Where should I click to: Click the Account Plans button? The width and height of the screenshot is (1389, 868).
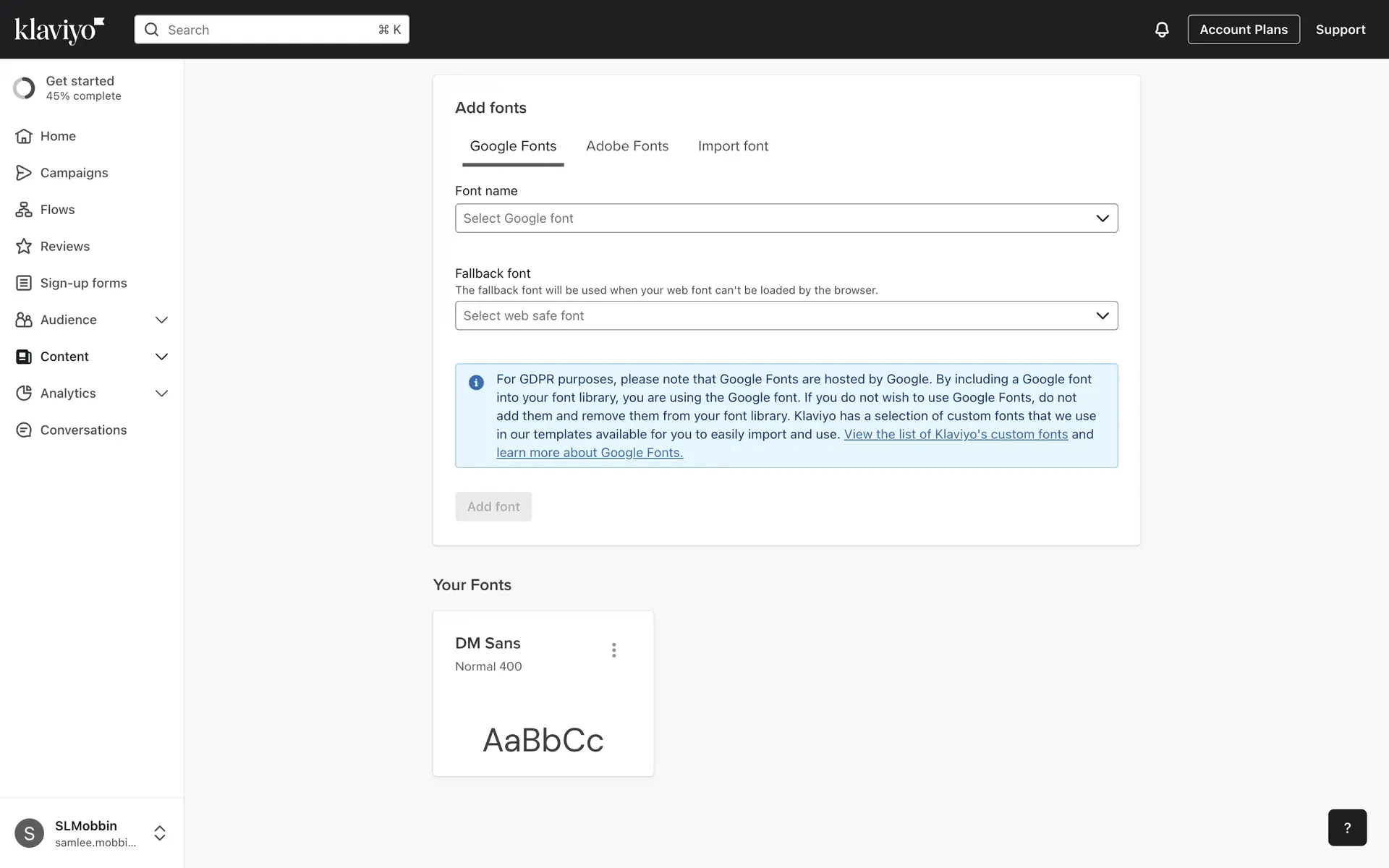[x=1243, y=30]
